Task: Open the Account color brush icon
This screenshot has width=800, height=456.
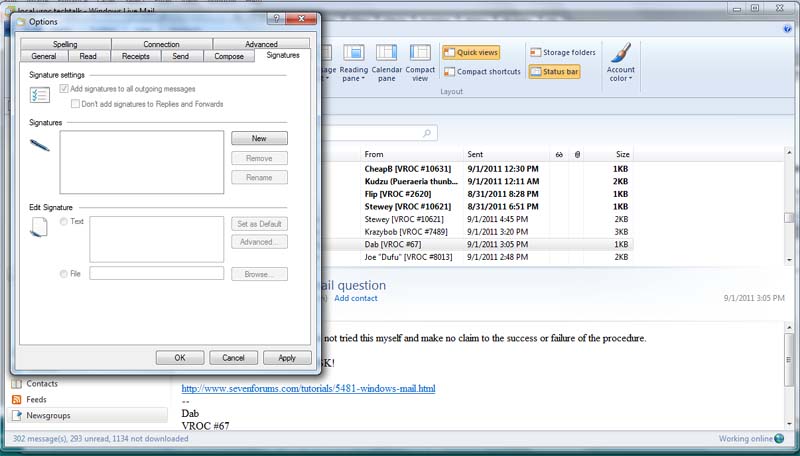Action: 621,53
